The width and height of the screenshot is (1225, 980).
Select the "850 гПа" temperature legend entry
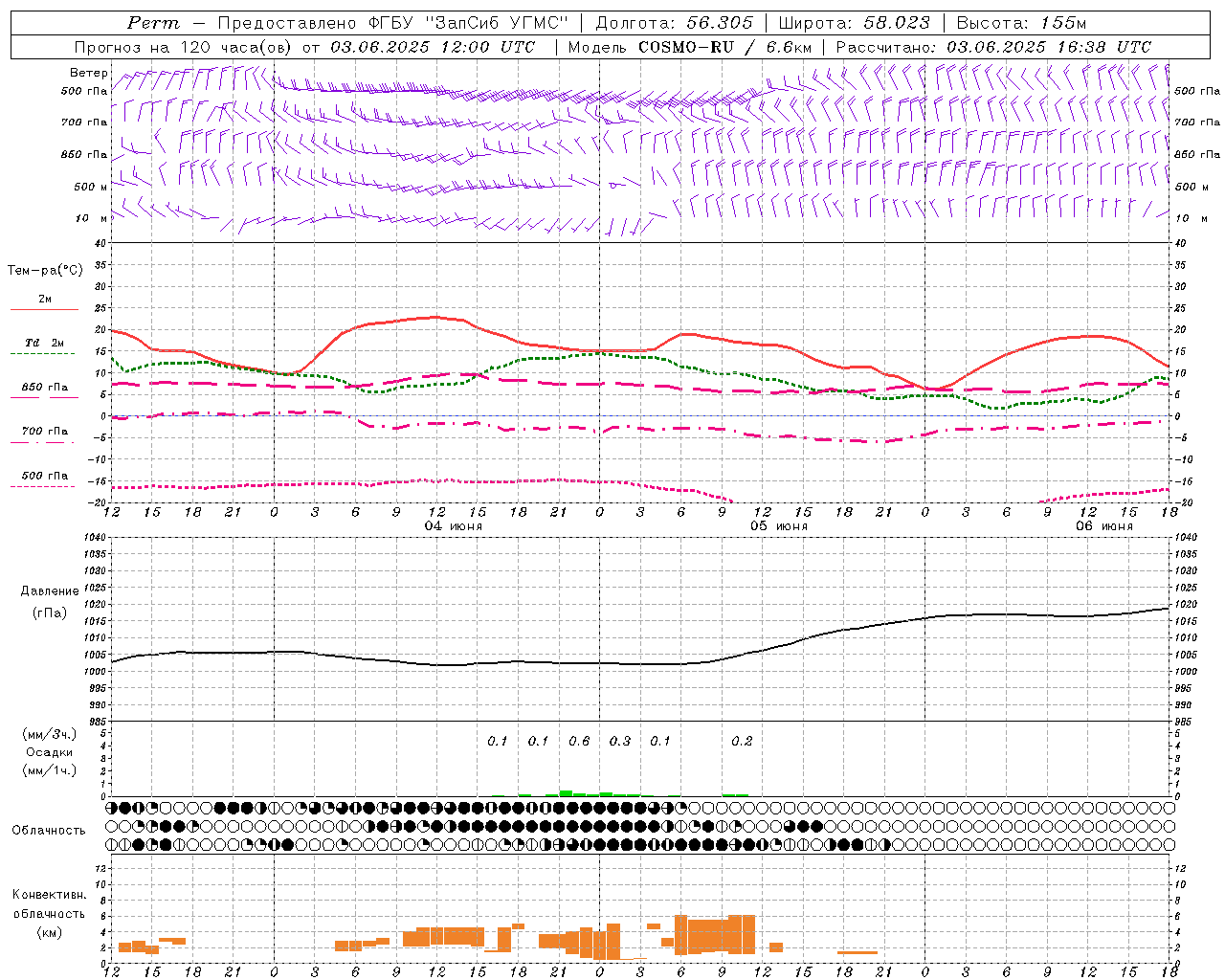(45, 388)
